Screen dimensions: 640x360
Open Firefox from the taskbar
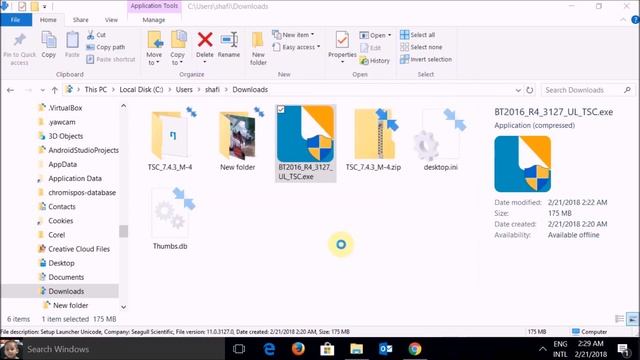point(298,349)
